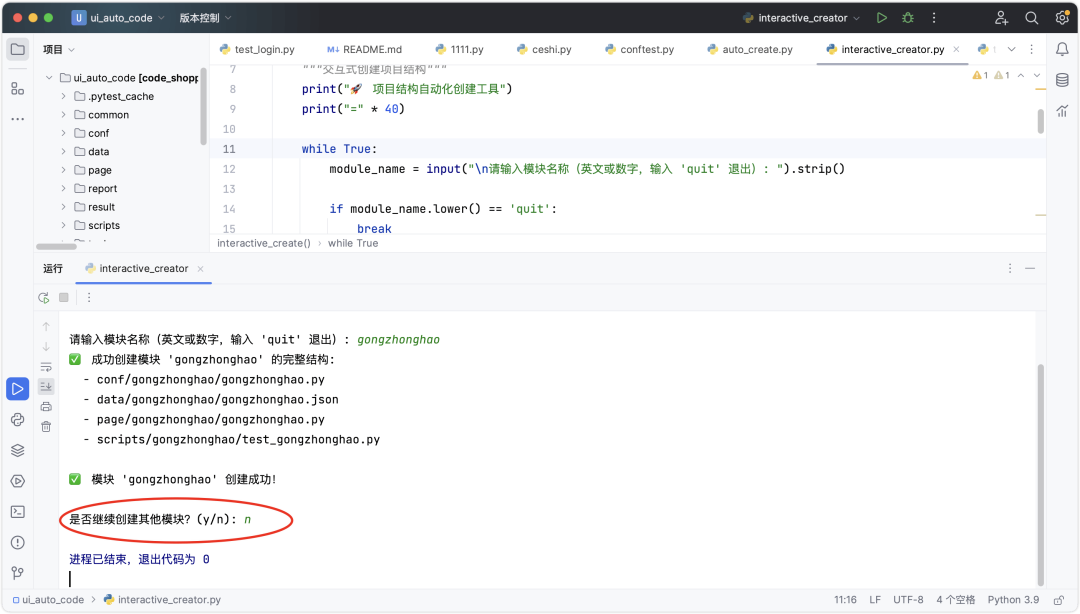Expand the report folder
1080x614 pixels.
pyautogui.click(x=63, y=188)
